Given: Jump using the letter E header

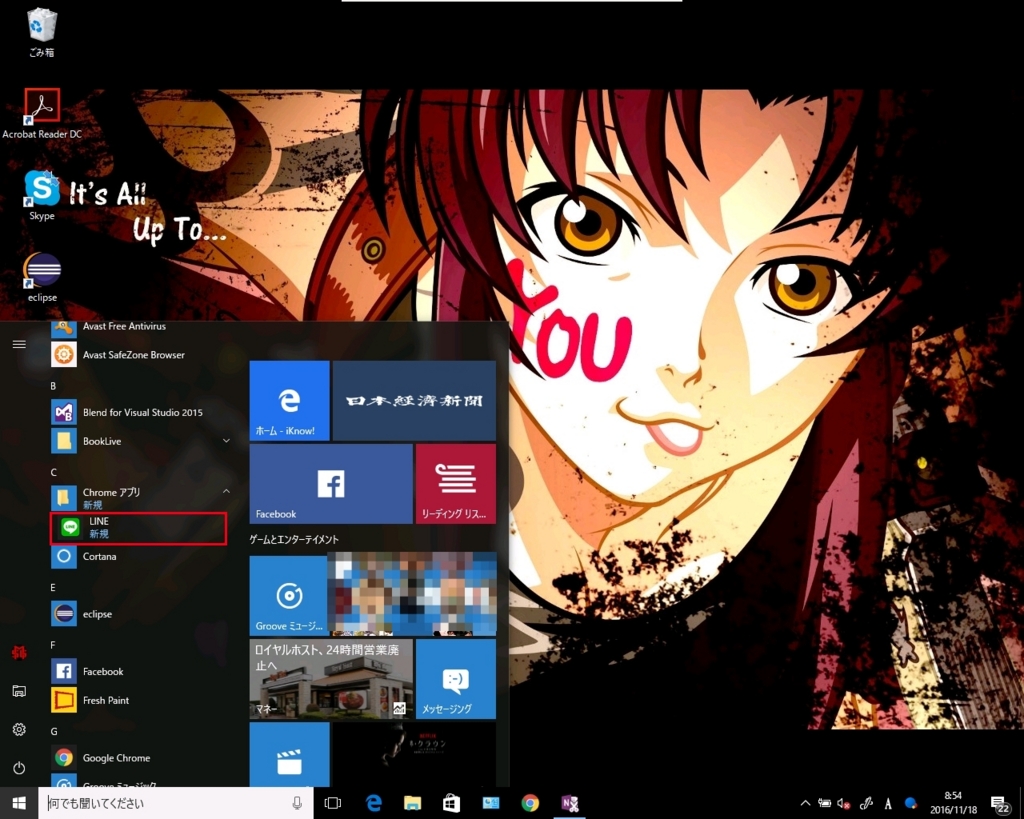Looking at the screenshot, I should tap(54, 587).
